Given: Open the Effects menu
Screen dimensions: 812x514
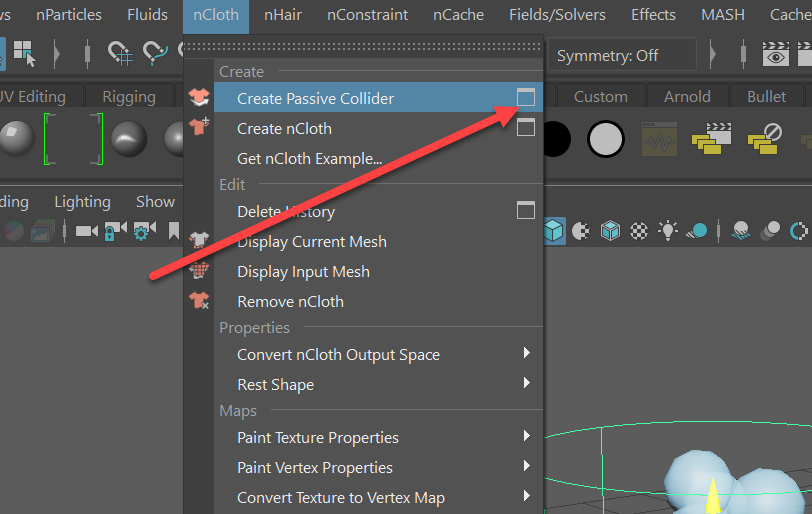Looking at the screenshot, I should tap(653, 15).
